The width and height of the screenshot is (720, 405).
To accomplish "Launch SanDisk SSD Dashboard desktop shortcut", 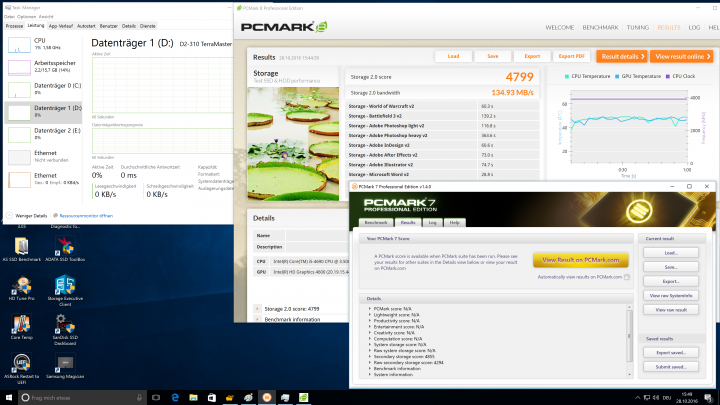I will [65, 329].
